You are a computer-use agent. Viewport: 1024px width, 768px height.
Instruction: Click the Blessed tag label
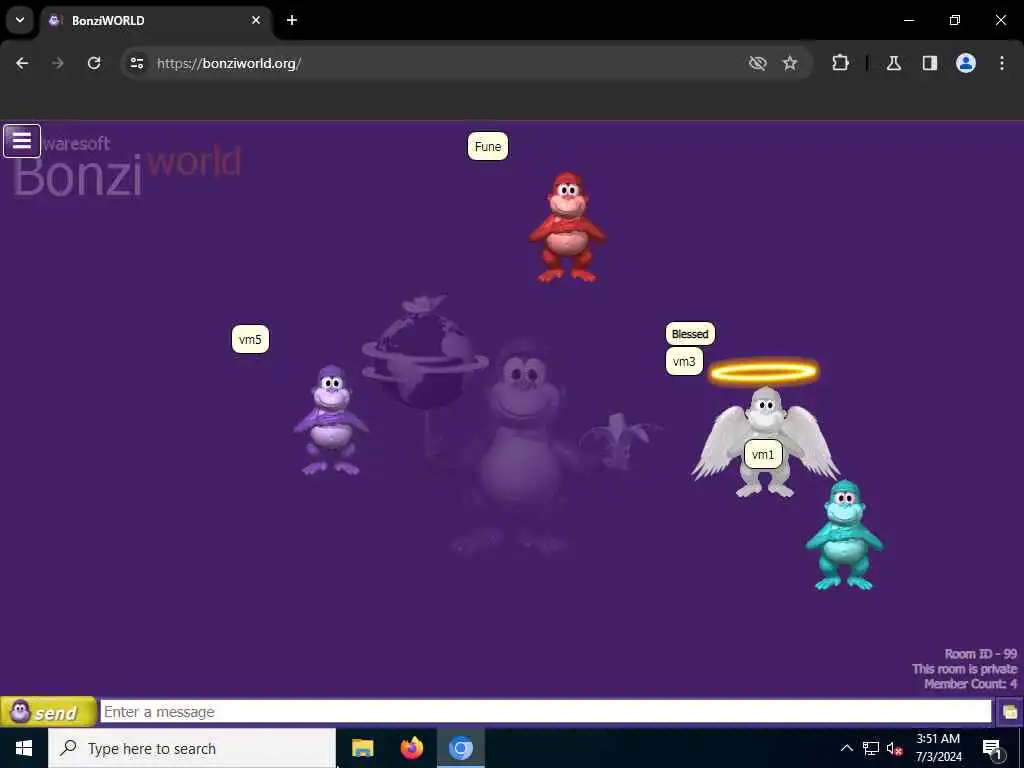click(690, 334)
